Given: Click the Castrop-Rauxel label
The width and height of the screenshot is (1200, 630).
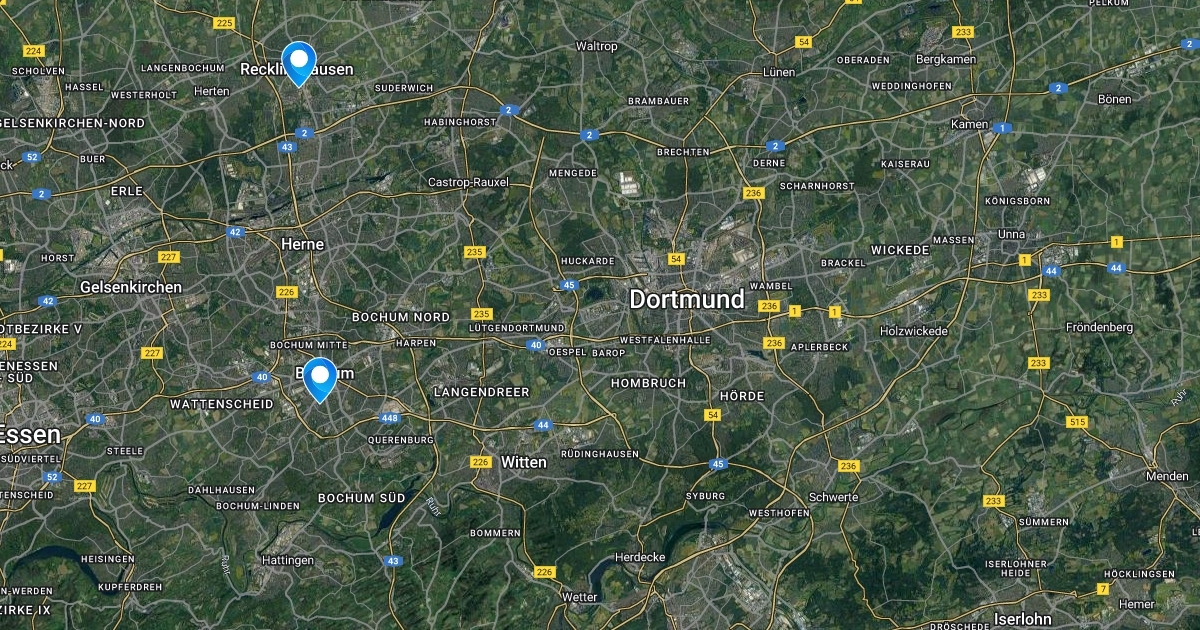Looking at the screenshot, I should pos(468,182).
